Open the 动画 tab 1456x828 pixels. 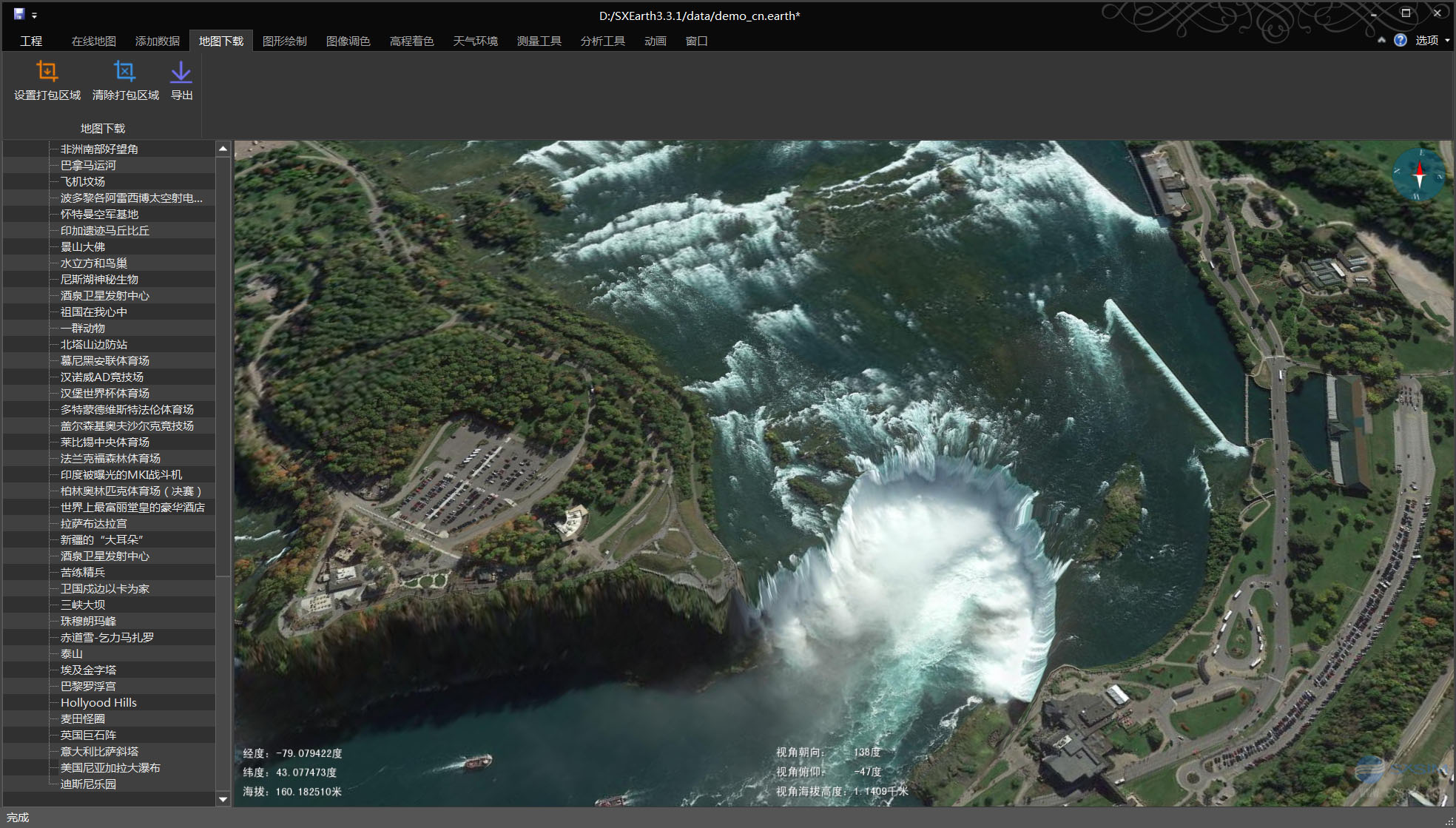(x=655, y=41)
